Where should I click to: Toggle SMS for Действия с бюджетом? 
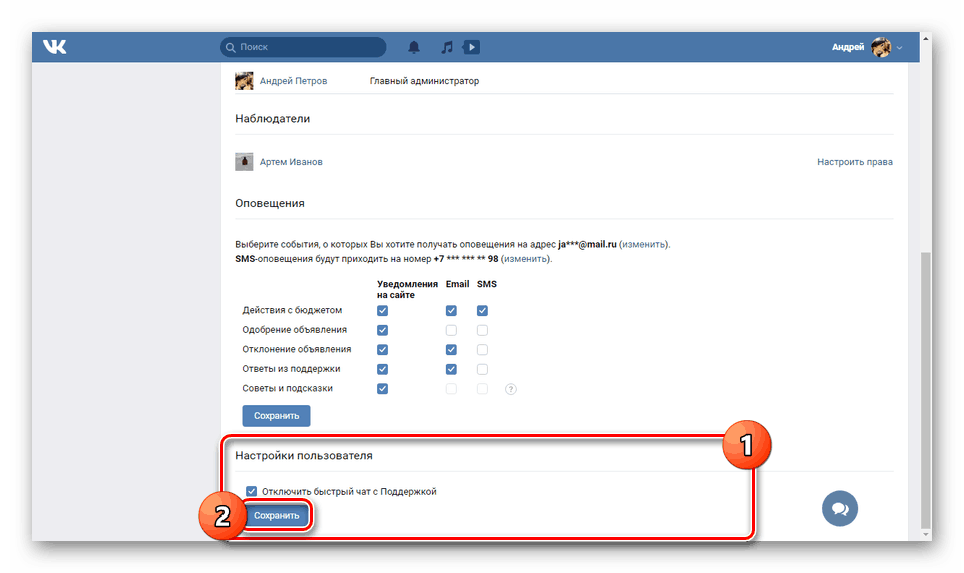[483, 310]
